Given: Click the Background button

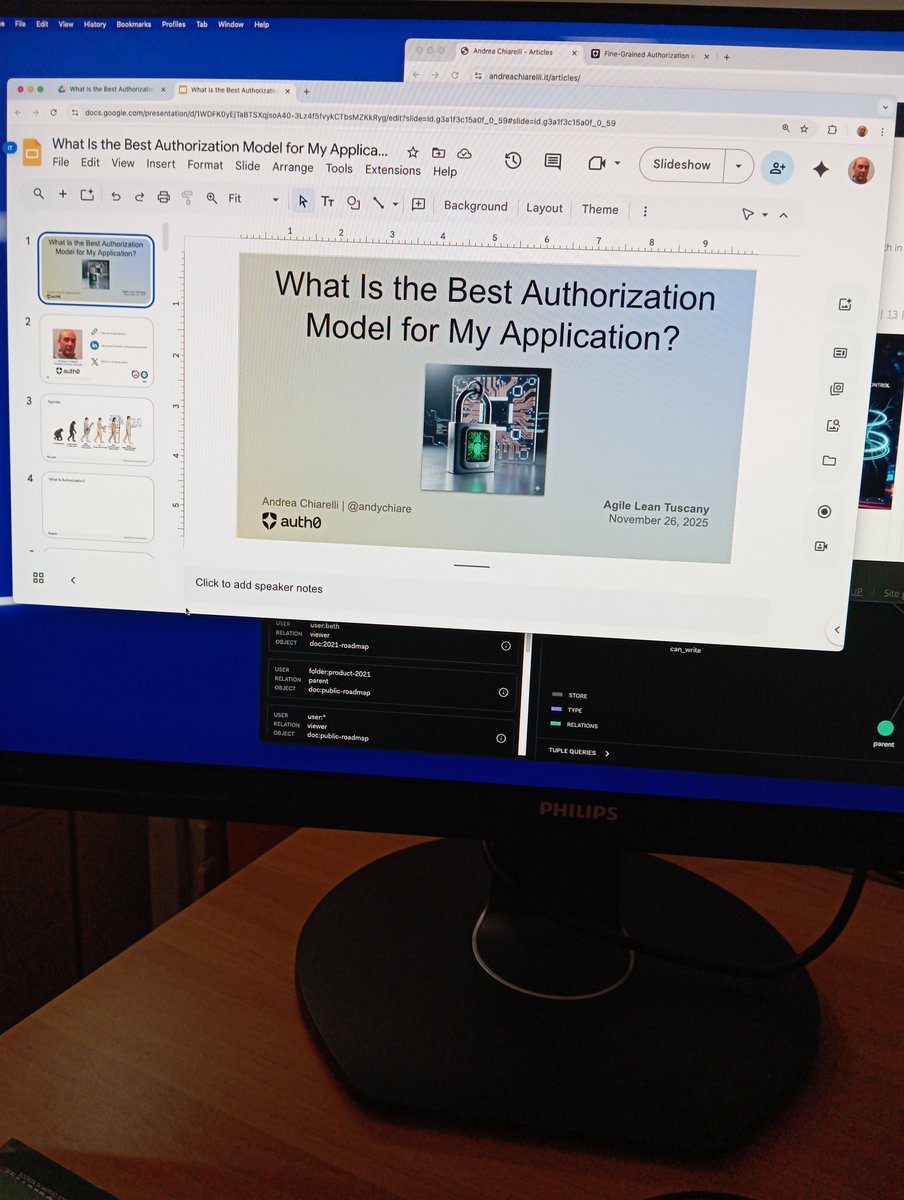Looking at the screenshot, I should (476, 206).
